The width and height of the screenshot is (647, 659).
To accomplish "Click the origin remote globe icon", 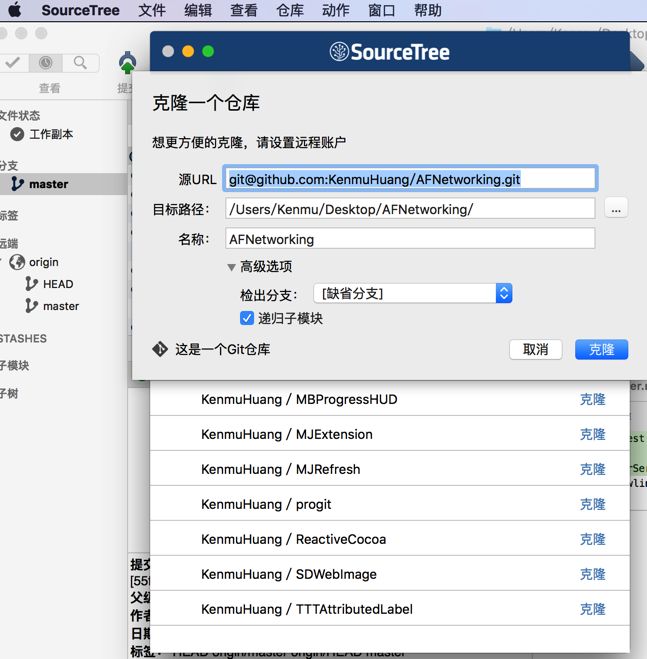I will 17,262.
